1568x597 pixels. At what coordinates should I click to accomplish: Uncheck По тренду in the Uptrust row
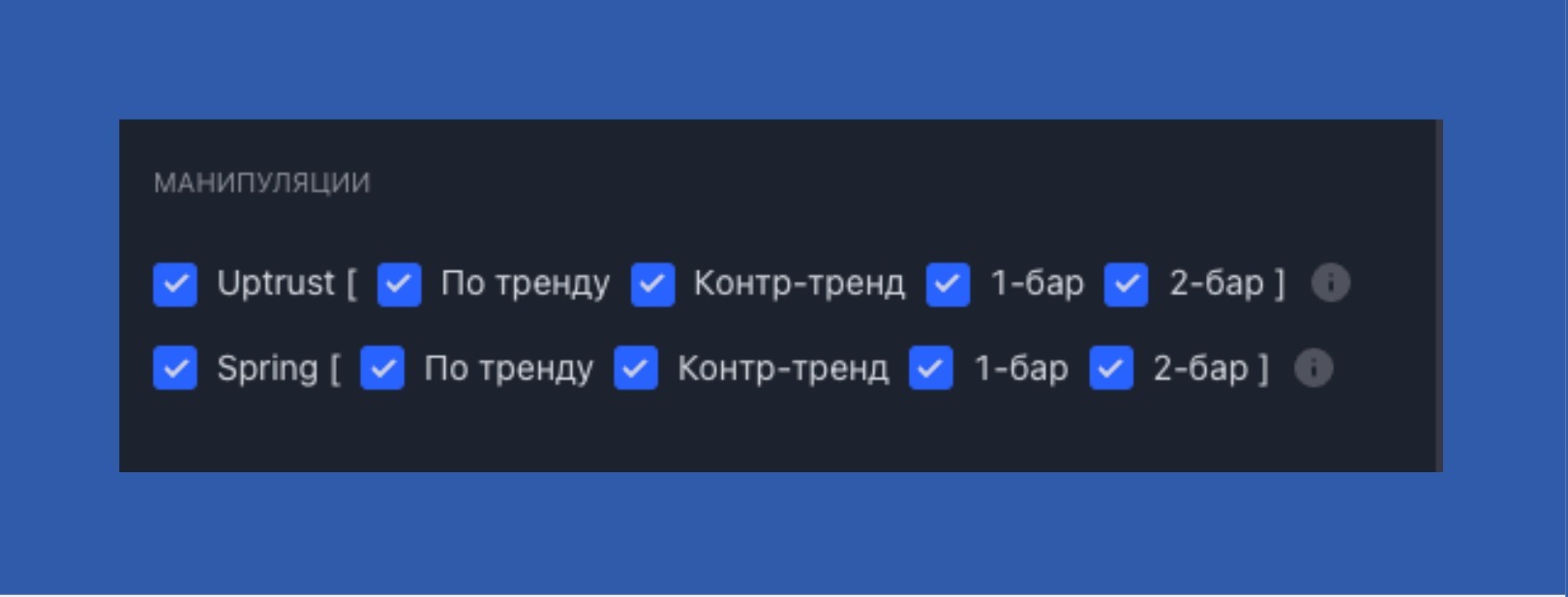tap(399, 284)
